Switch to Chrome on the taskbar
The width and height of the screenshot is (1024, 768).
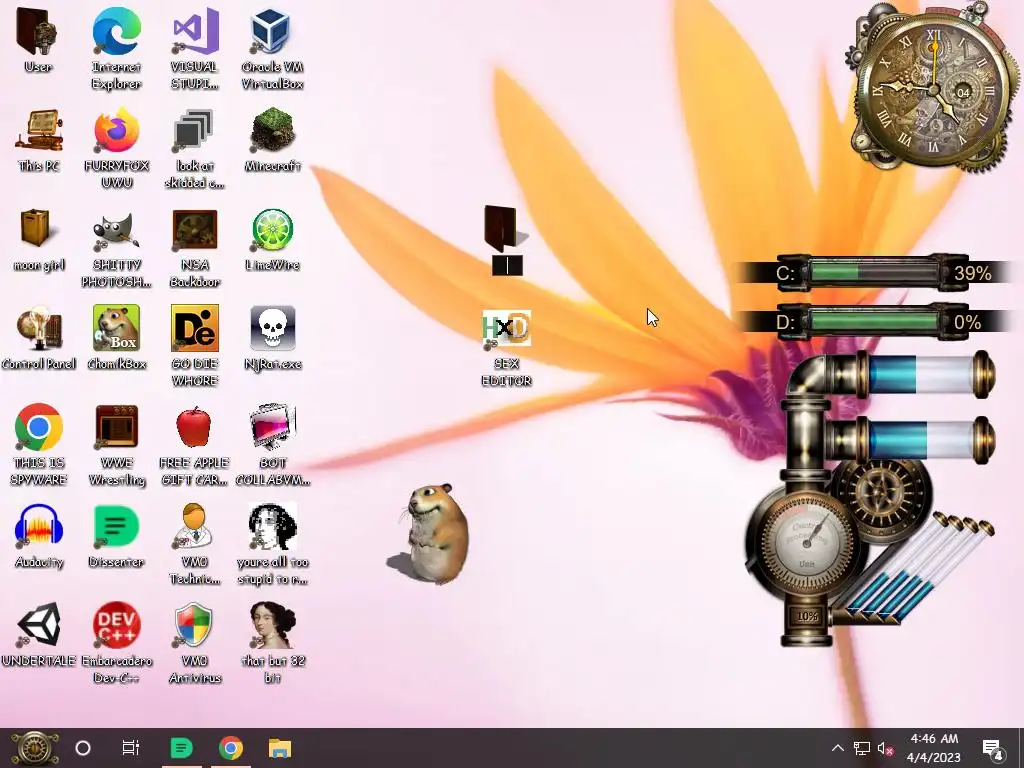point(231,748)
